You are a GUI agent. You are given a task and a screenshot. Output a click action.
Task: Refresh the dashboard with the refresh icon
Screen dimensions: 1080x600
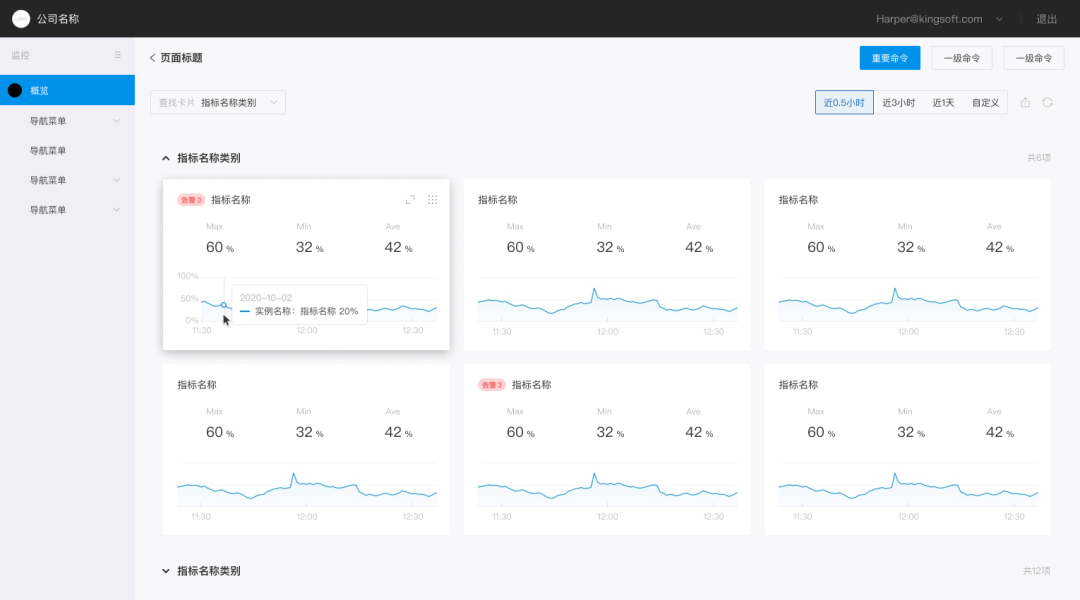(1048, 103)
